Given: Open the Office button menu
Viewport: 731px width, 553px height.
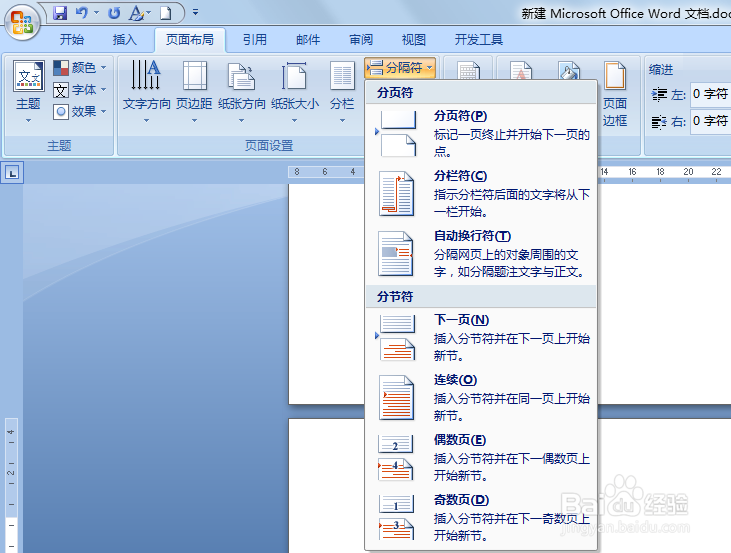Looking at the screenshot, I should click(x=21, y=22).
